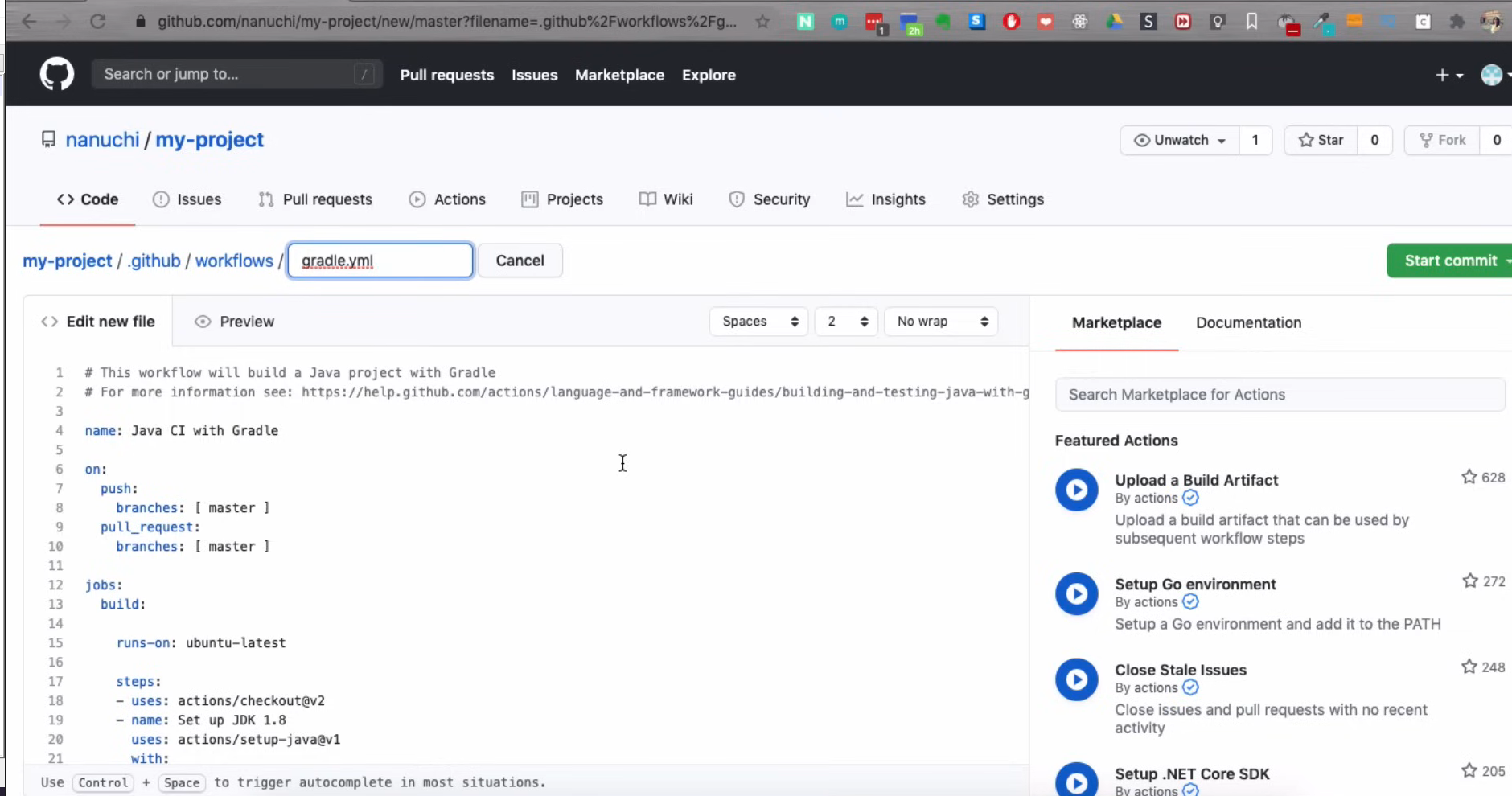The height and width of the screenshot is (796, 1512).
Task: Star the my-project repository
Action: (1321, 140)
